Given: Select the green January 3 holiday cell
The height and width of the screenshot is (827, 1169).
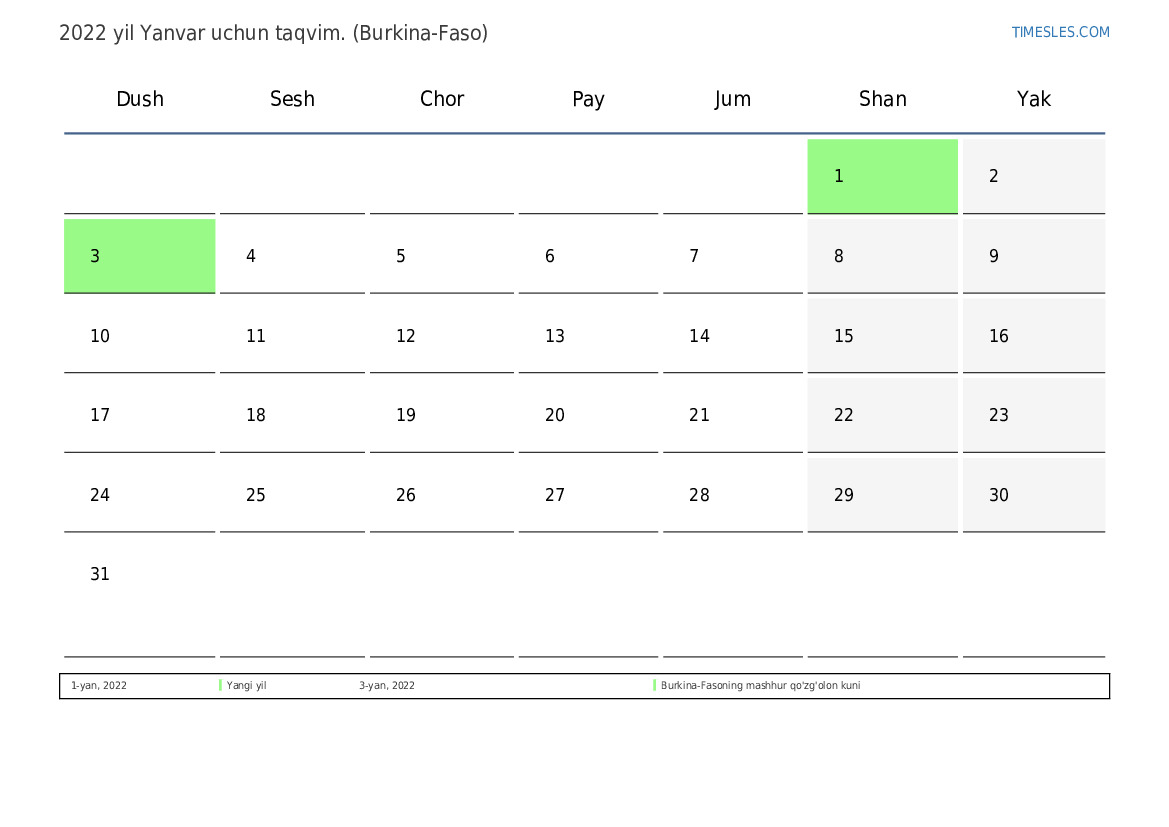Looking at the screenshot, I should [139, 256].
